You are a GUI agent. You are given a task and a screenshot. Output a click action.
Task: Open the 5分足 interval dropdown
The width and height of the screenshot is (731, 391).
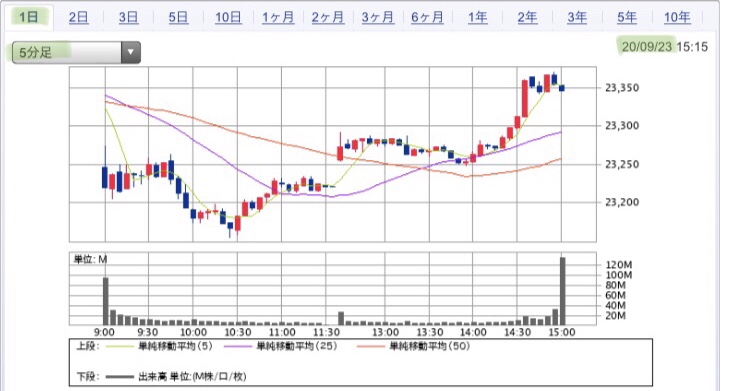(x=76, y=52)
